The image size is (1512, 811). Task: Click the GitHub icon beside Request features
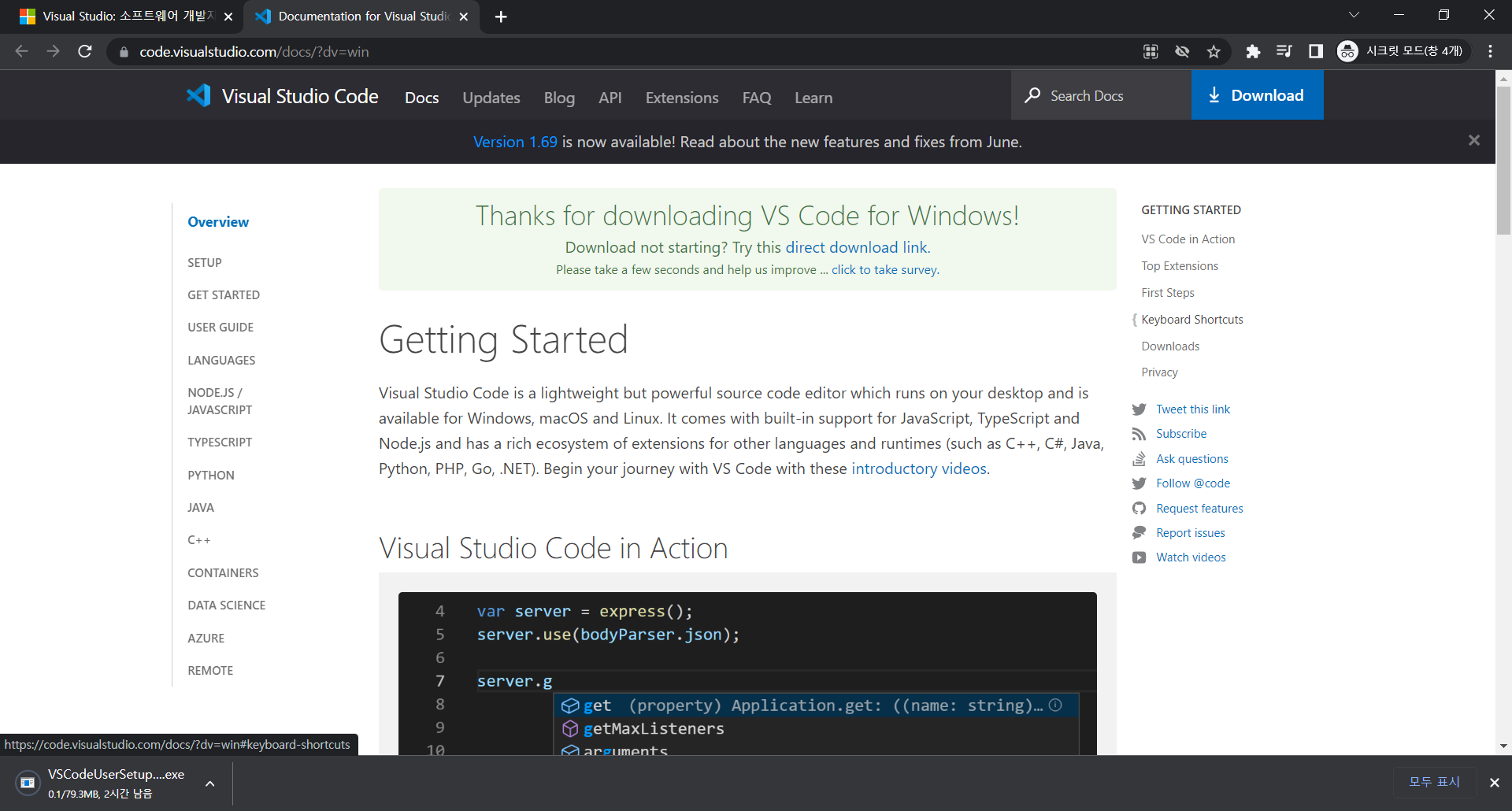(x=1139, y=508)
